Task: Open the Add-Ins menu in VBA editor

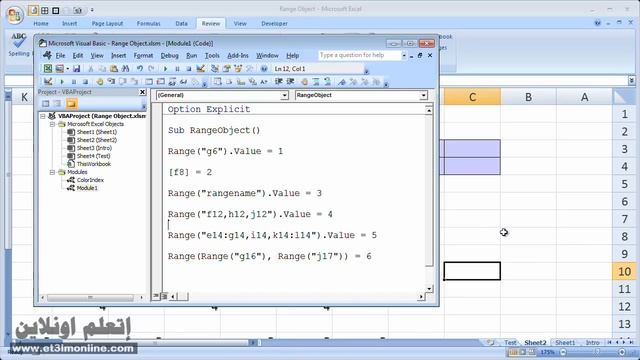Action: 238,56
